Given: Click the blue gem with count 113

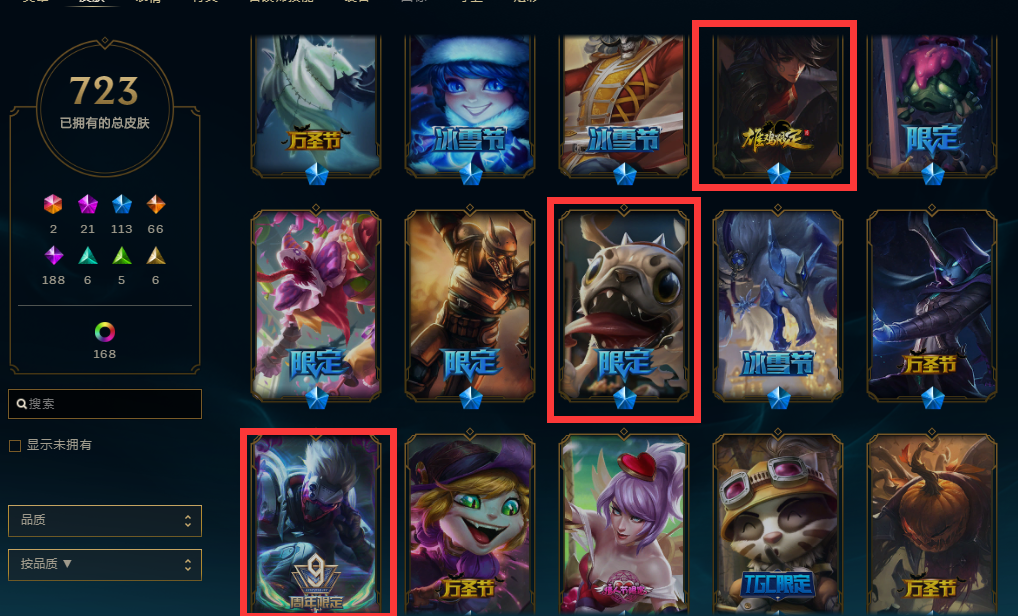Looking at the screenshot, I should [x=121, y=204].
